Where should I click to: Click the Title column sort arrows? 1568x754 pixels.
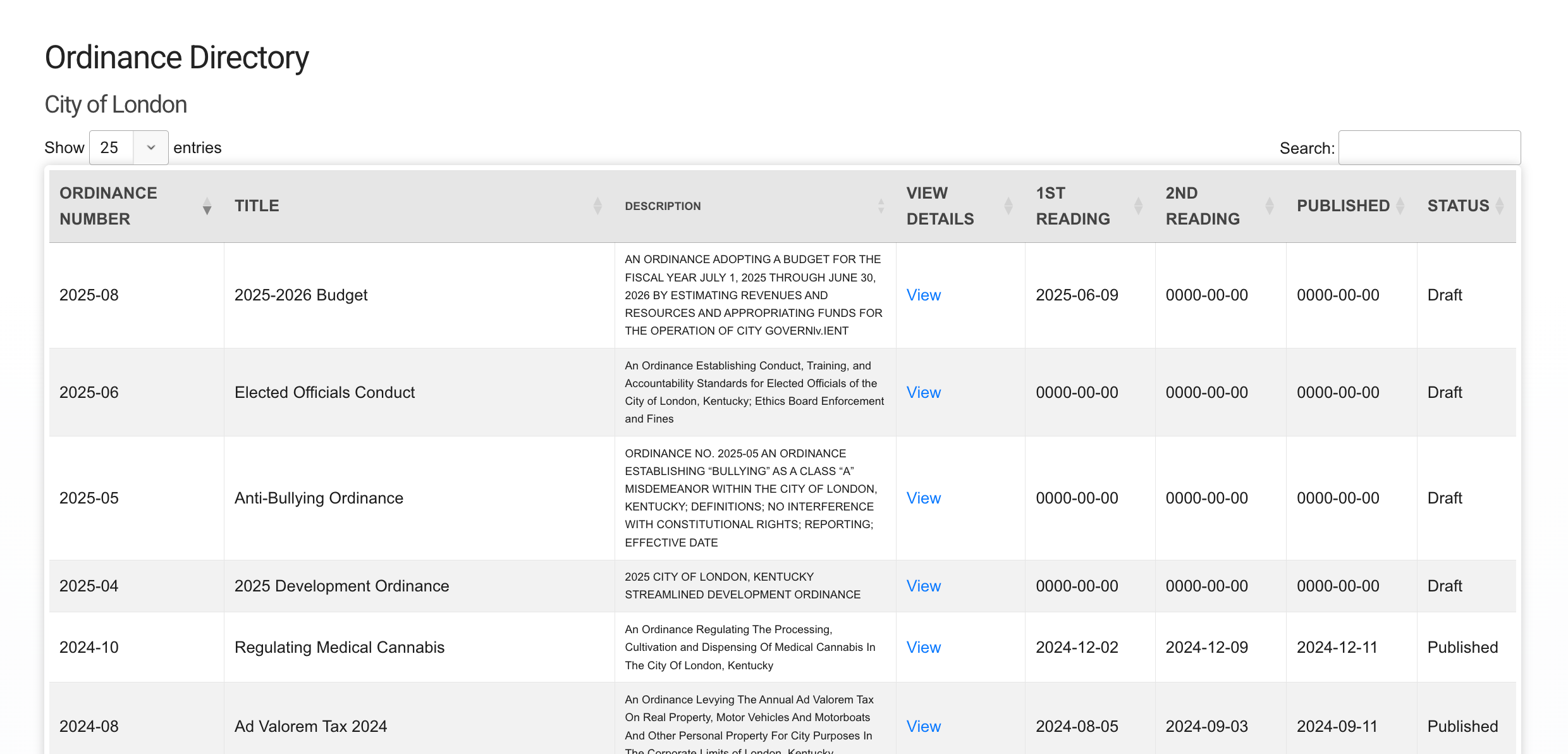(x=597, y=206)
